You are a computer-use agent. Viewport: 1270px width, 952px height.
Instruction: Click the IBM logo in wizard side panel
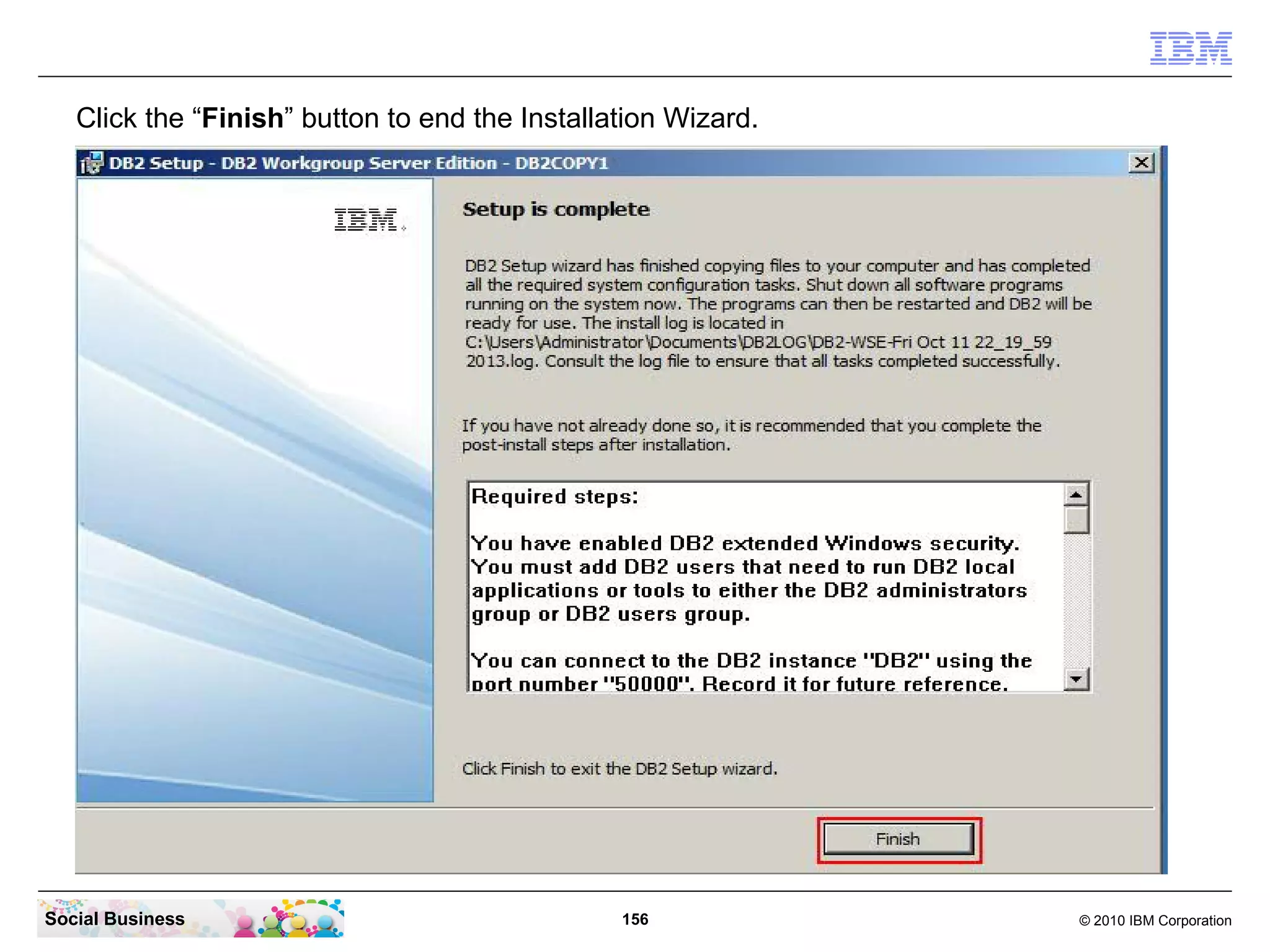370,219
